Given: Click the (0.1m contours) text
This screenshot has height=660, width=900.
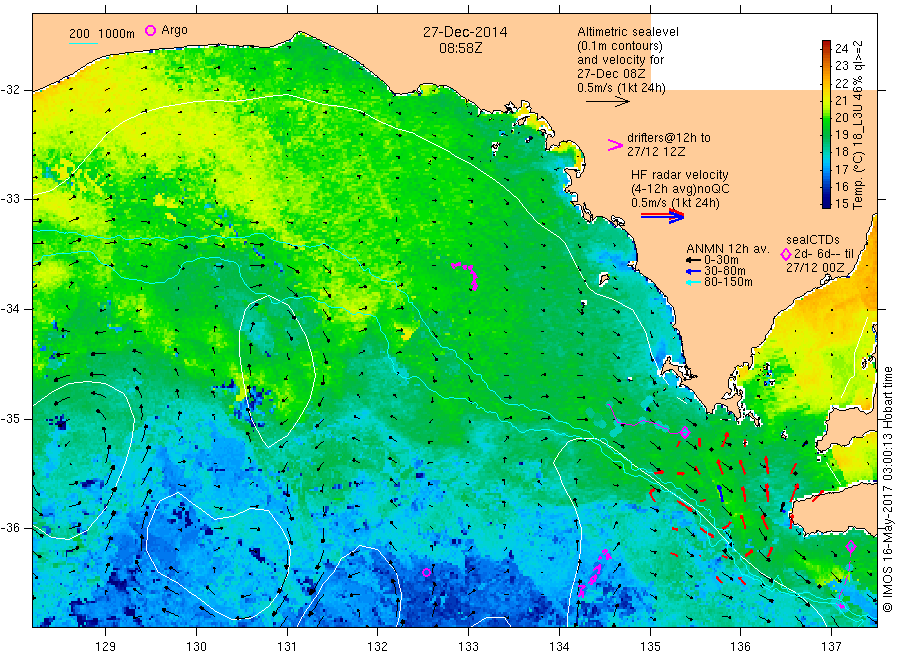Looking at the screenshot, I should (x=620, y=46).
